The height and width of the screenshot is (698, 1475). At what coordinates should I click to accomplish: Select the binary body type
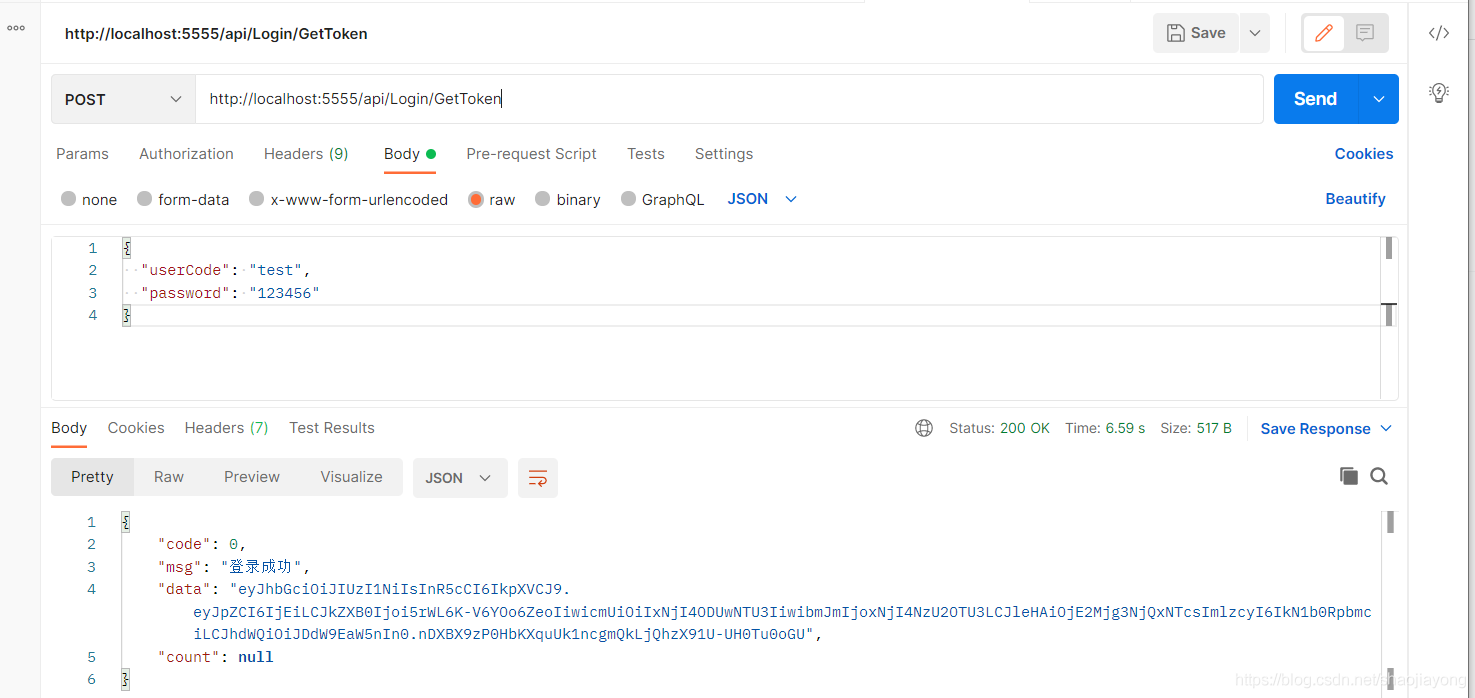tap(567, 199)
